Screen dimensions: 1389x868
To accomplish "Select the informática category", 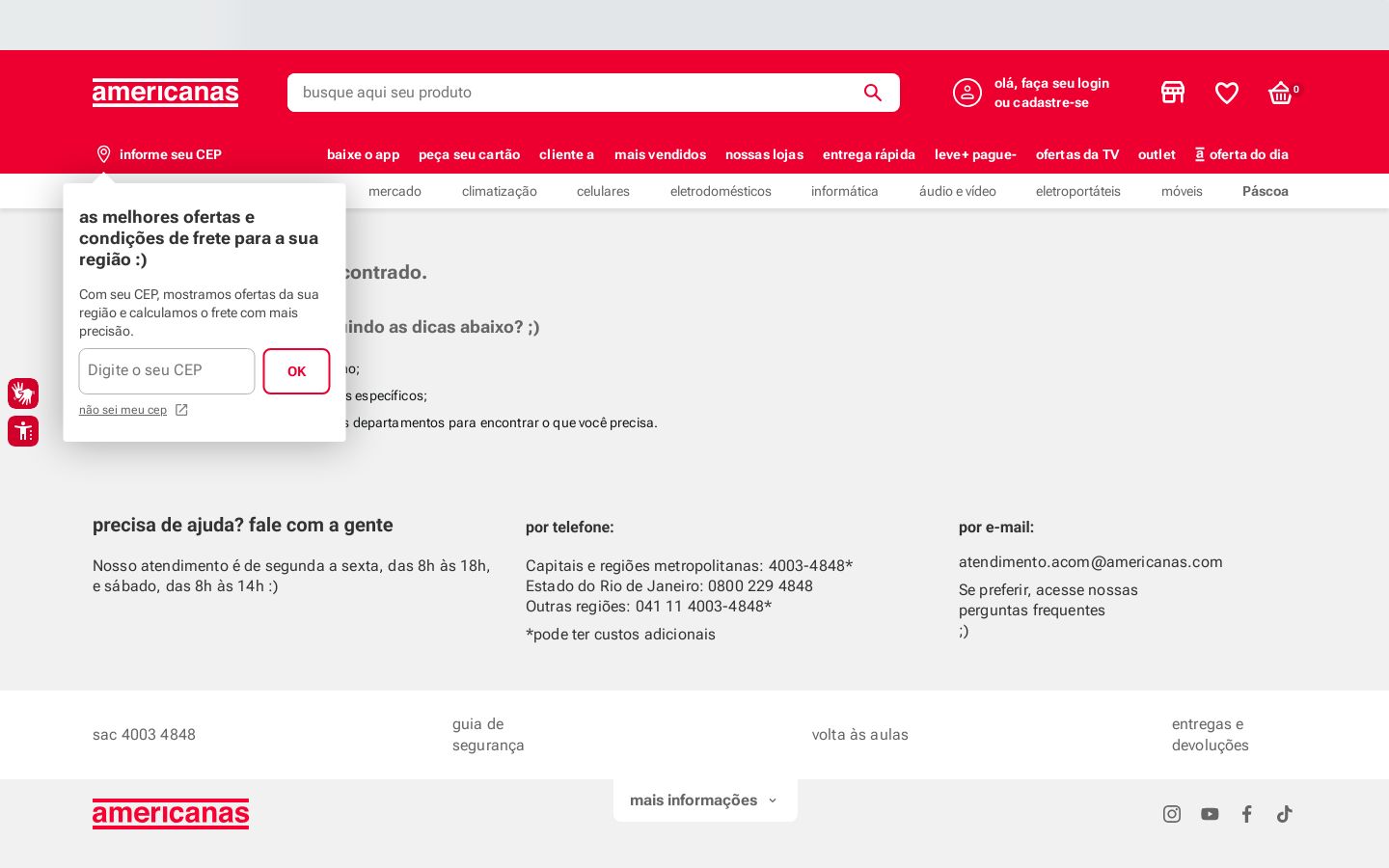I will click(x=845, y=191).
